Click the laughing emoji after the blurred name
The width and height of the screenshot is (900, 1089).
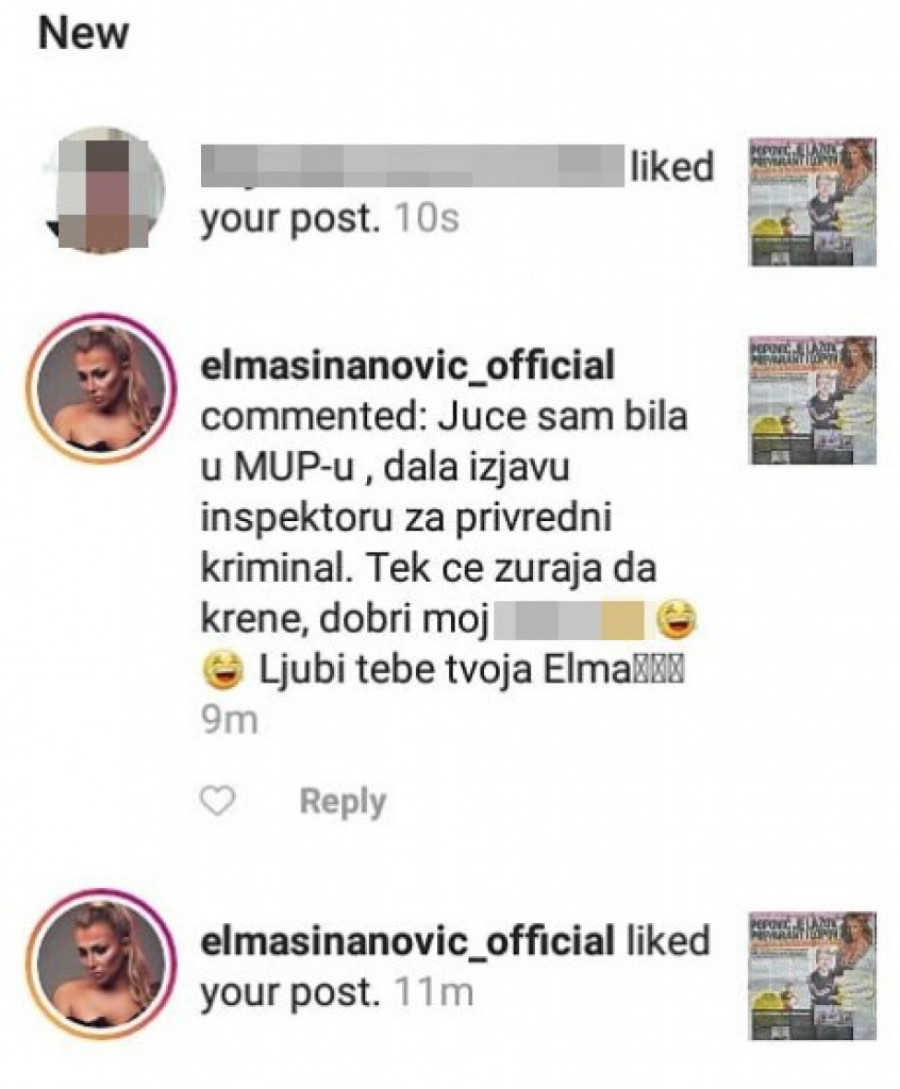click(x=676, y=620)
